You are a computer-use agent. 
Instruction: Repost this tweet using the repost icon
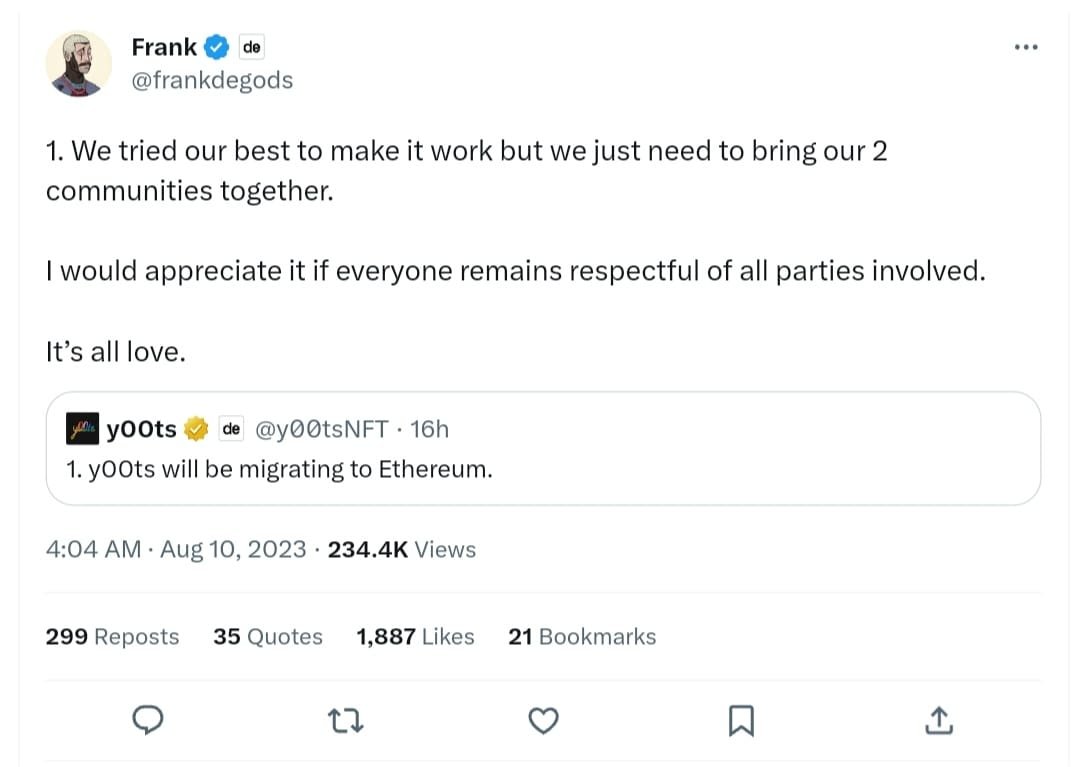point(346,719)
